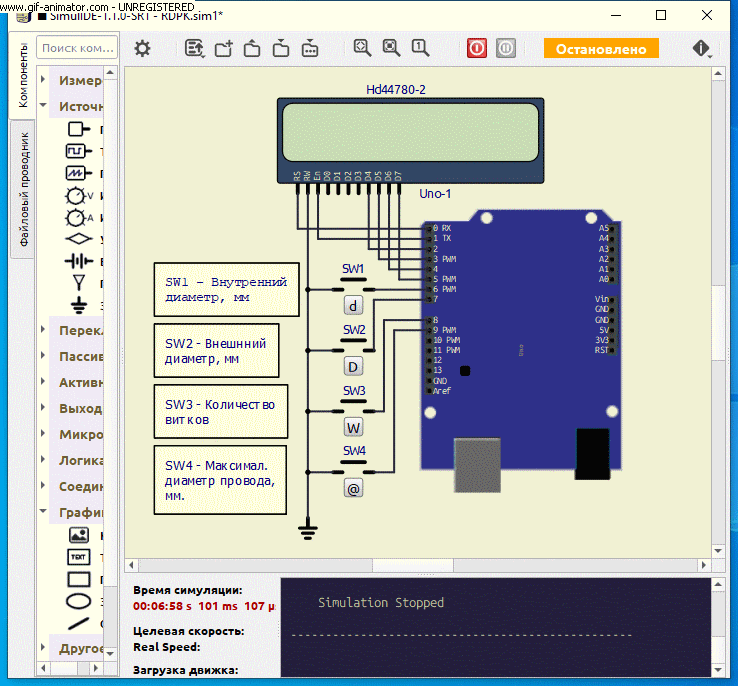Image resolution: width=738 pixels, height=686 pixels.
Task: Select the SW4 Максимал. диаметр провода note
Action: (x=220, y=480)
